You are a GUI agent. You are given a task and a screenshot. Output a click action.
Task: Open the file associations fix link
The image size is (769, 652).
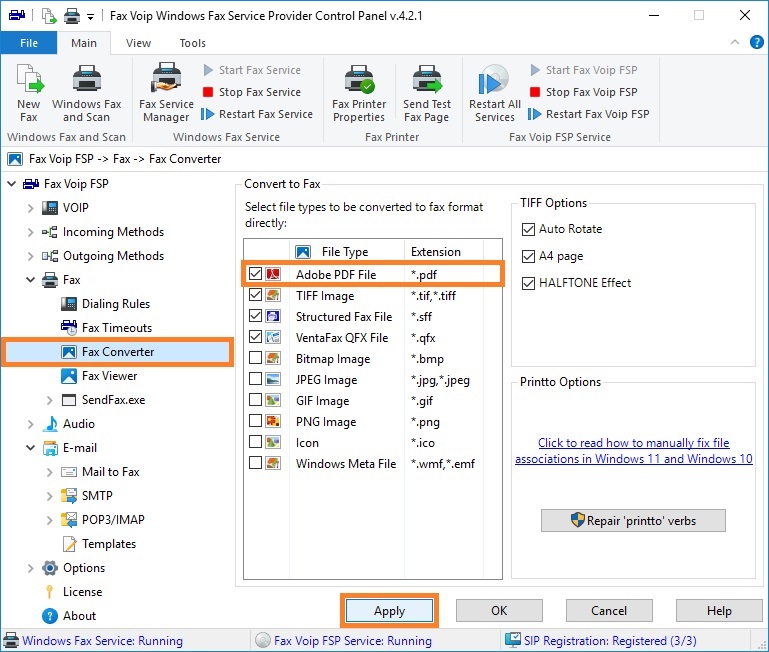point(634,451)
